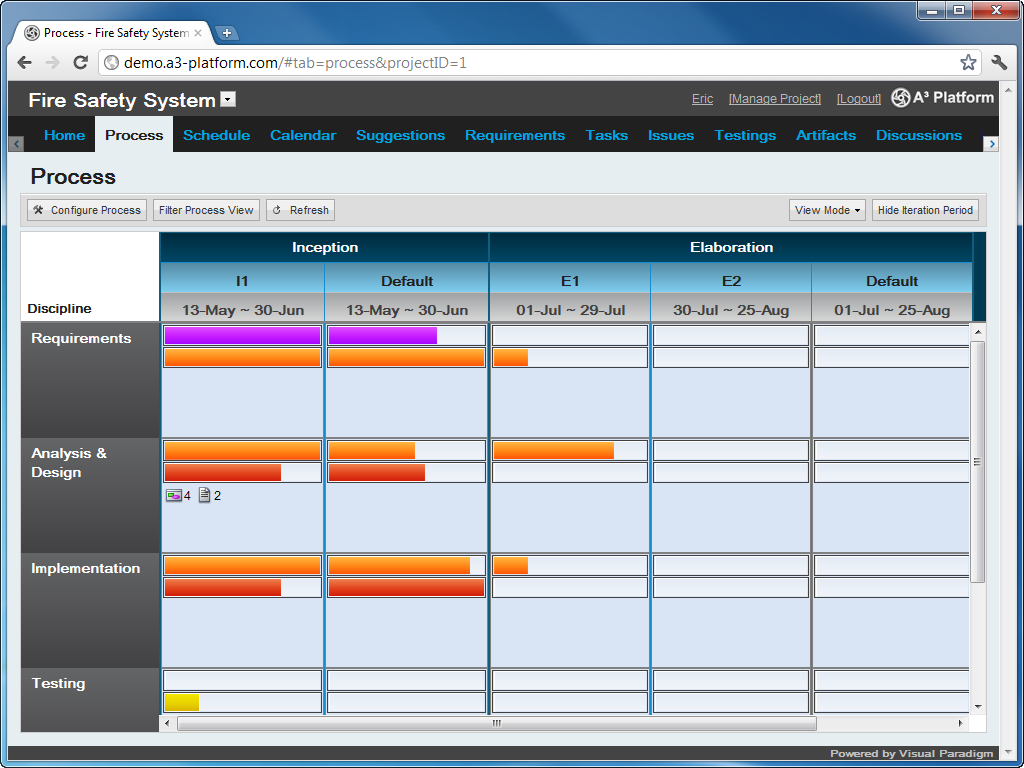
Task: Click the Filter Process View button
Action: pos(206,210)
